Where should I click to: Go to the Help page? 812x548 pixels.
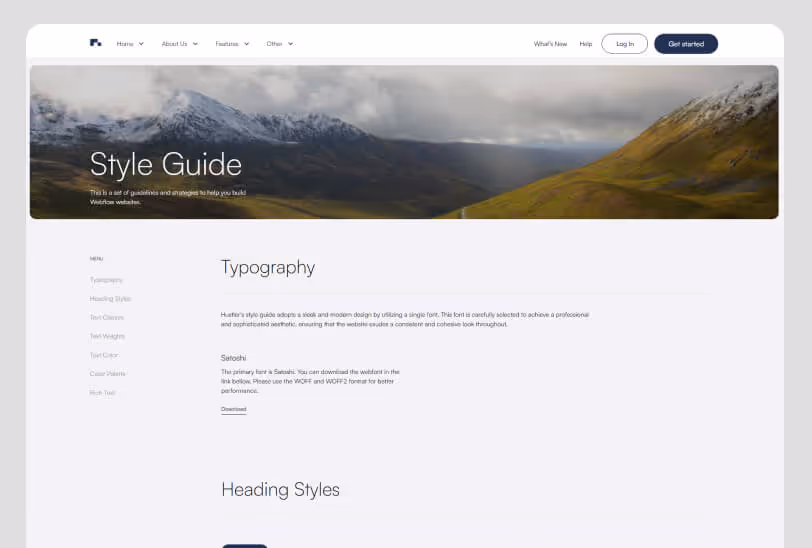[x=586, y=44]
